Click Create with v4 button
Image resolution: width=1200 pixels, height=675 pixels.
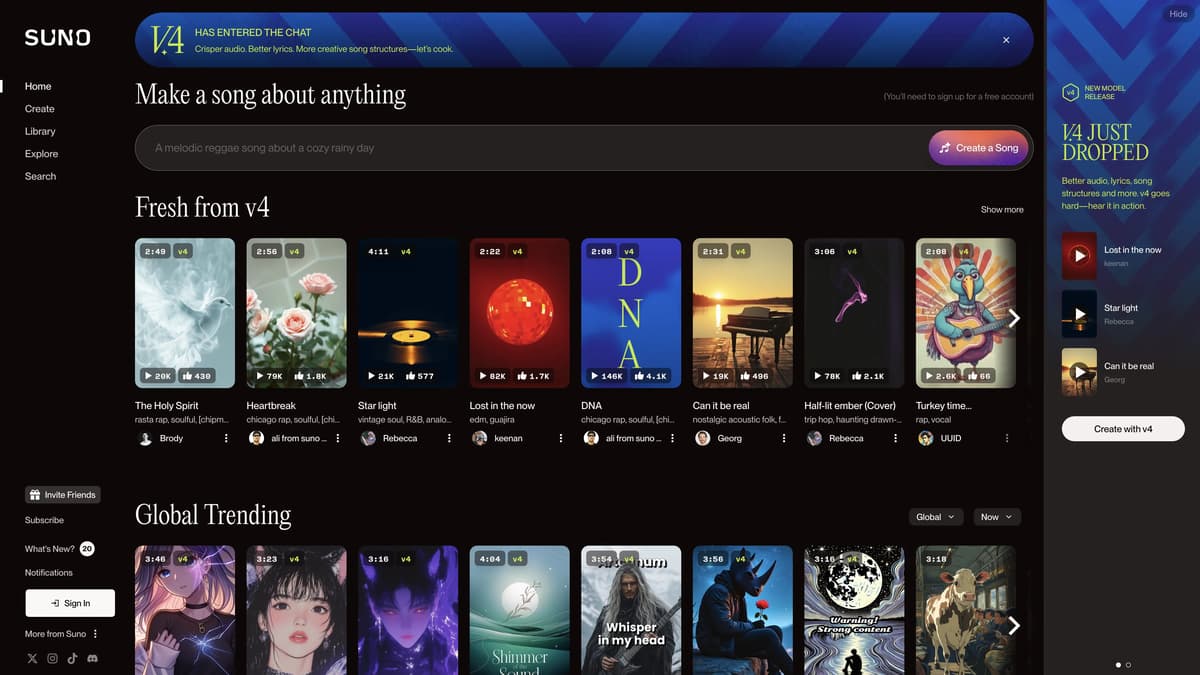pyautogui.click(x=1123, y=429)
